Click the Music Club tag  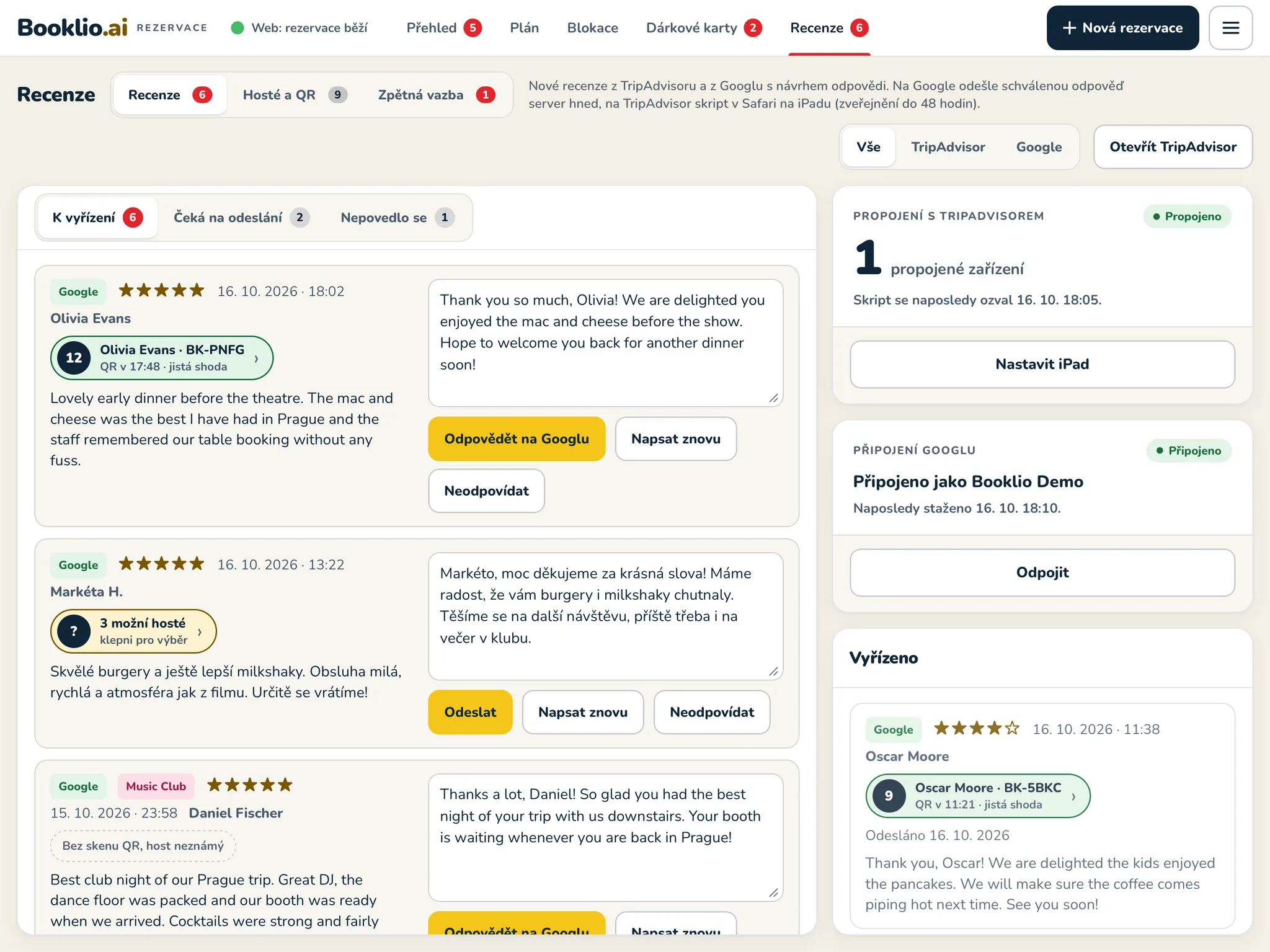point(156,786)
